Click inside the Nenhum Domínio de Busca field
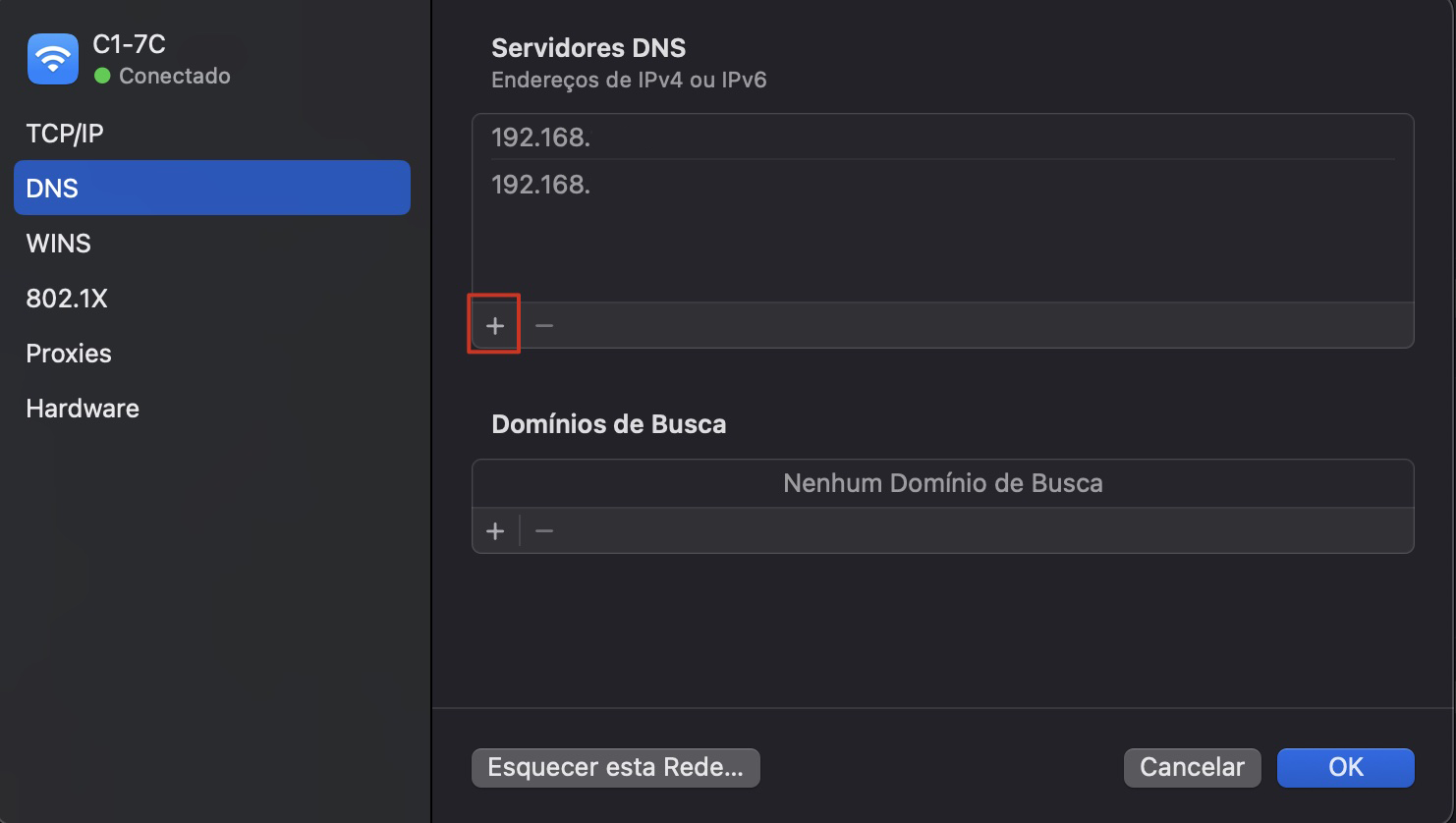1456x823 pixels. click(x=942, y=483)
